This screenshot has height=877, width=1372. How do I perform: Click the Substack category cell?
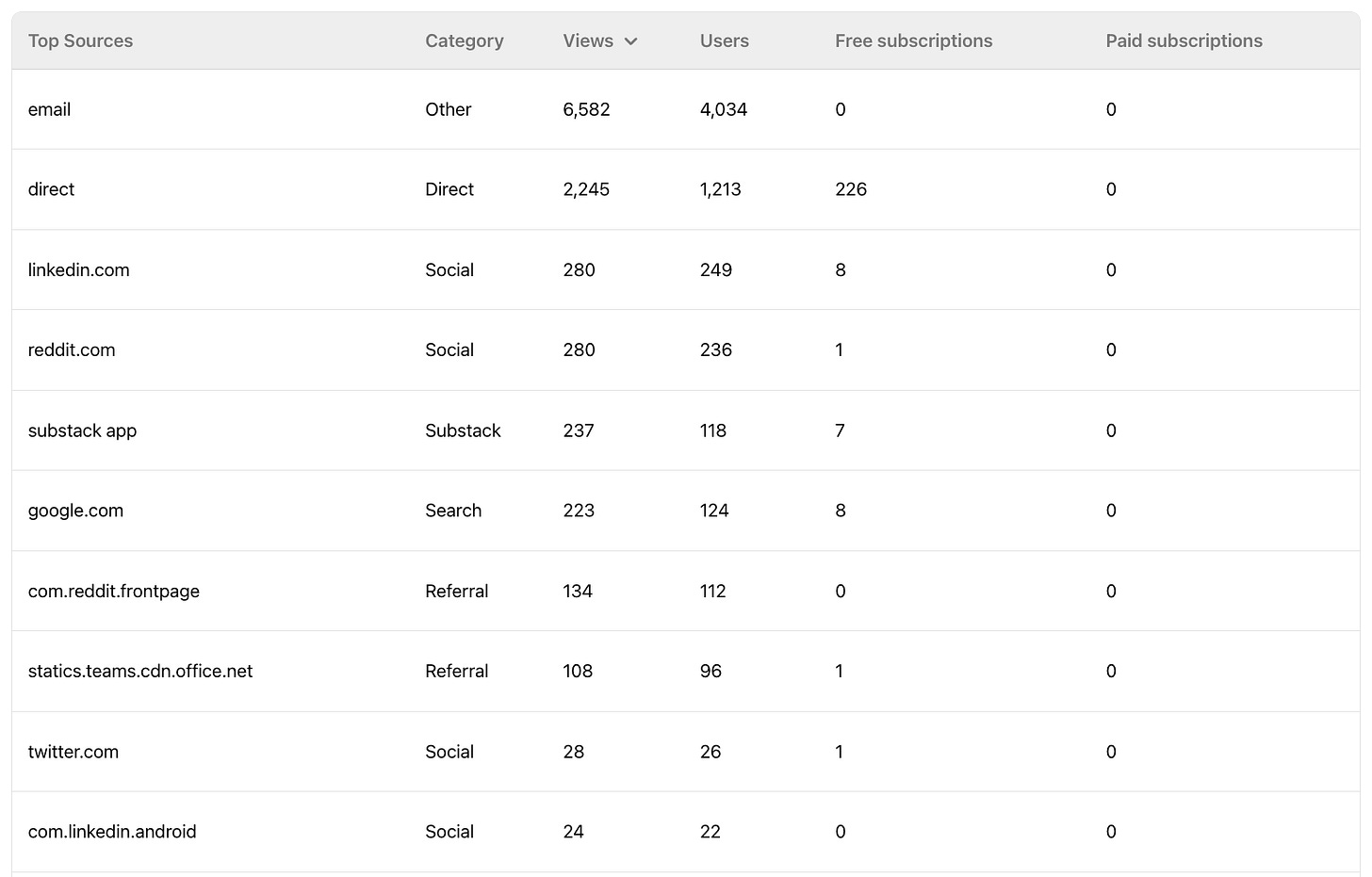tap(463, 430)
